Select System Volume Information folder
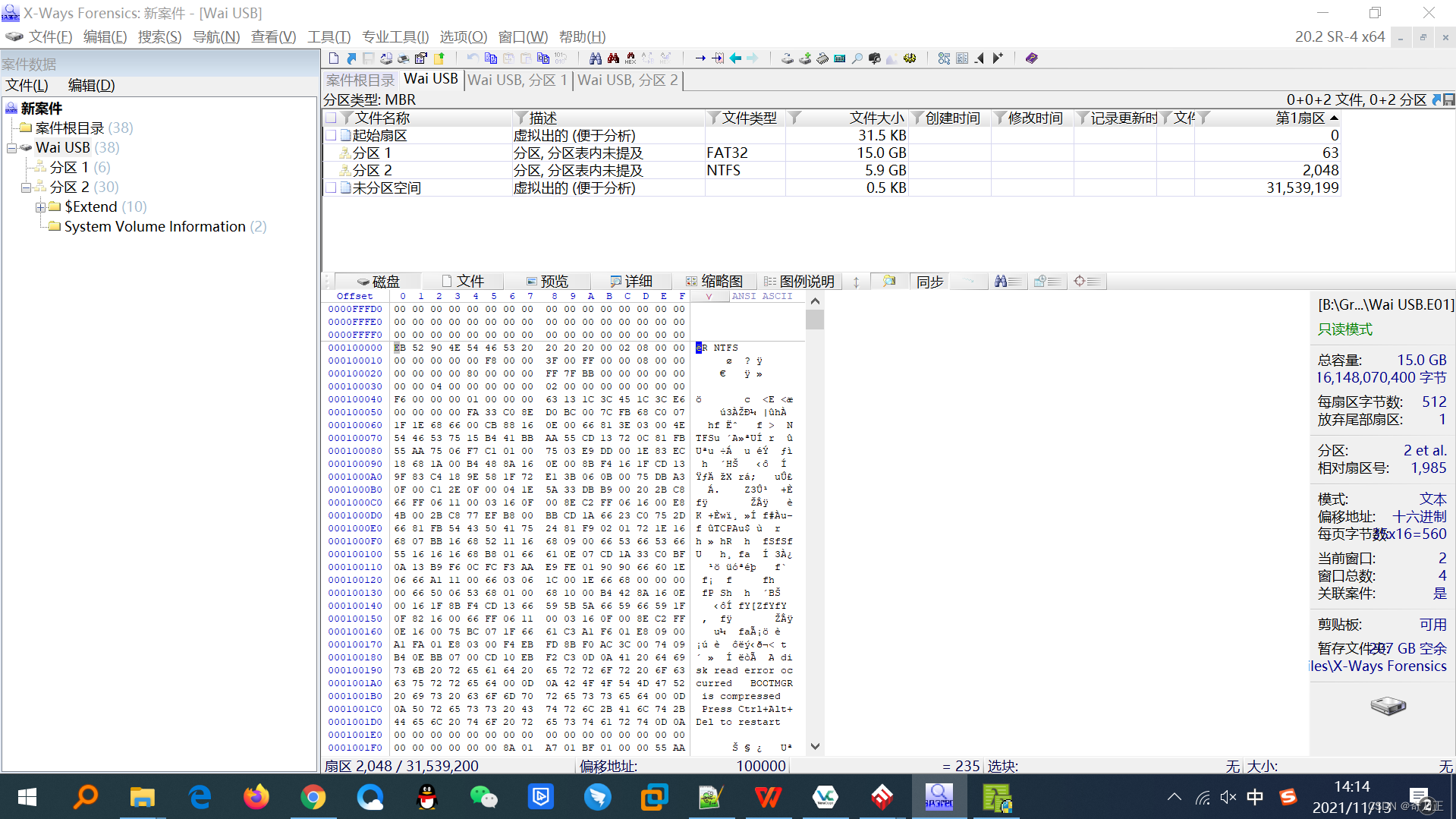This screenshot has height=819, width=1456. [x=155, y=227]
